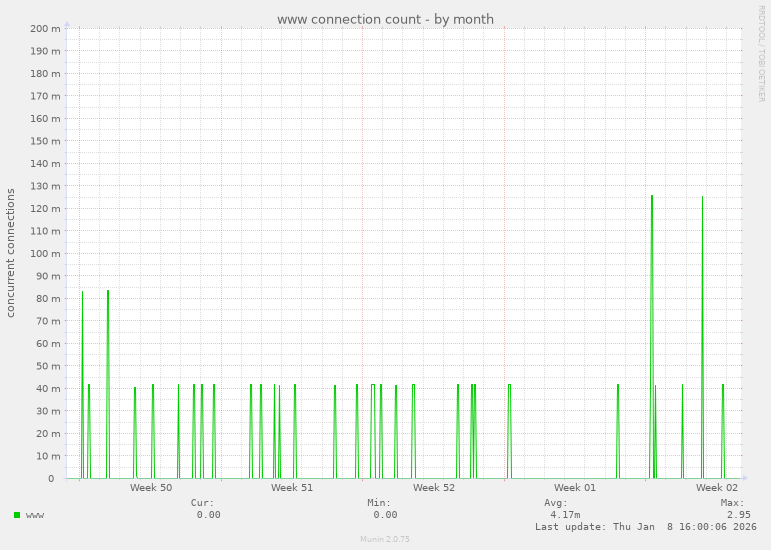
Task: Click the Max value '2.95'
Action: click(x=739, y=515)
